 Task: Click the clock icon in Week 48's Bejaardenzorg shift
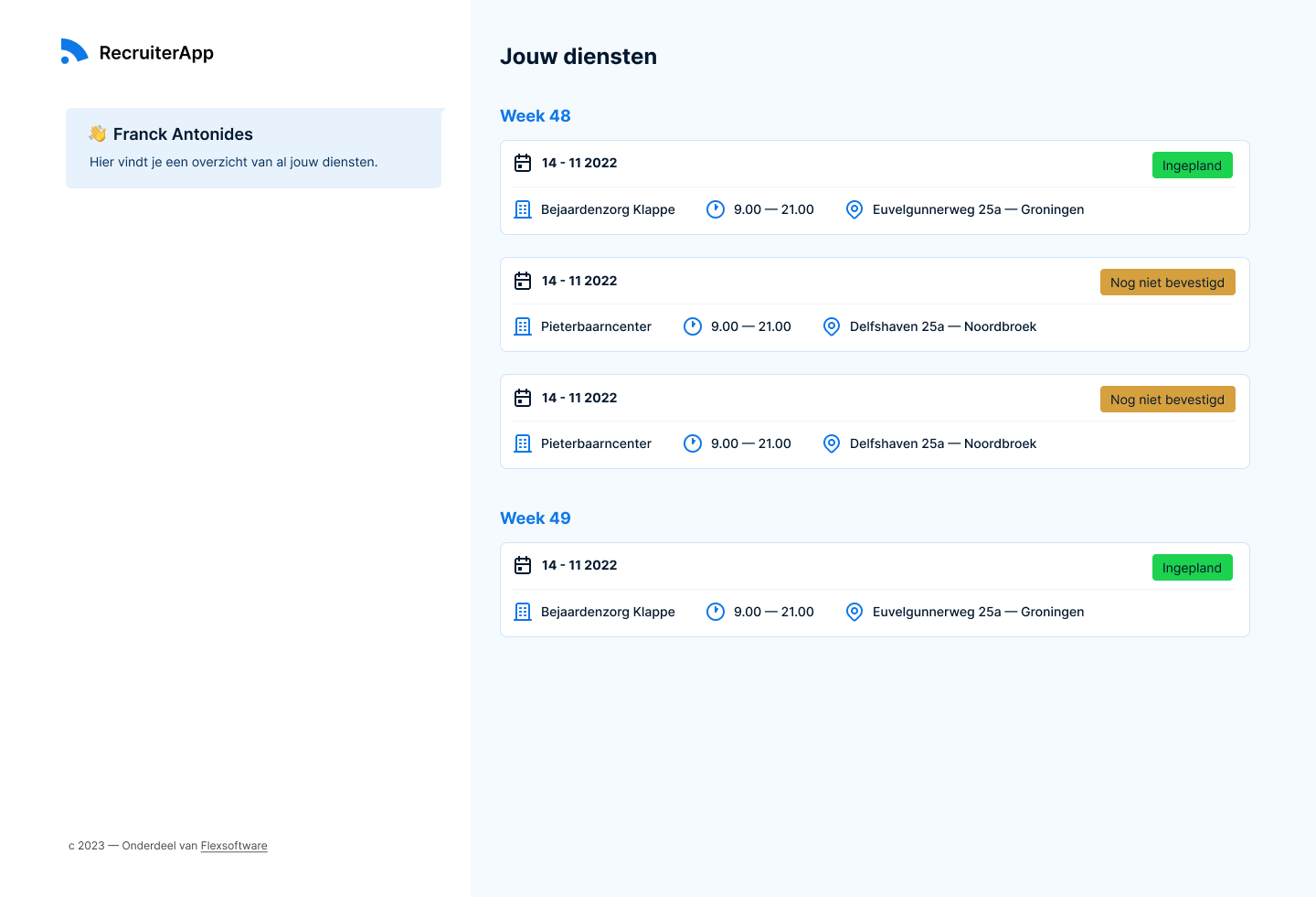716,209
